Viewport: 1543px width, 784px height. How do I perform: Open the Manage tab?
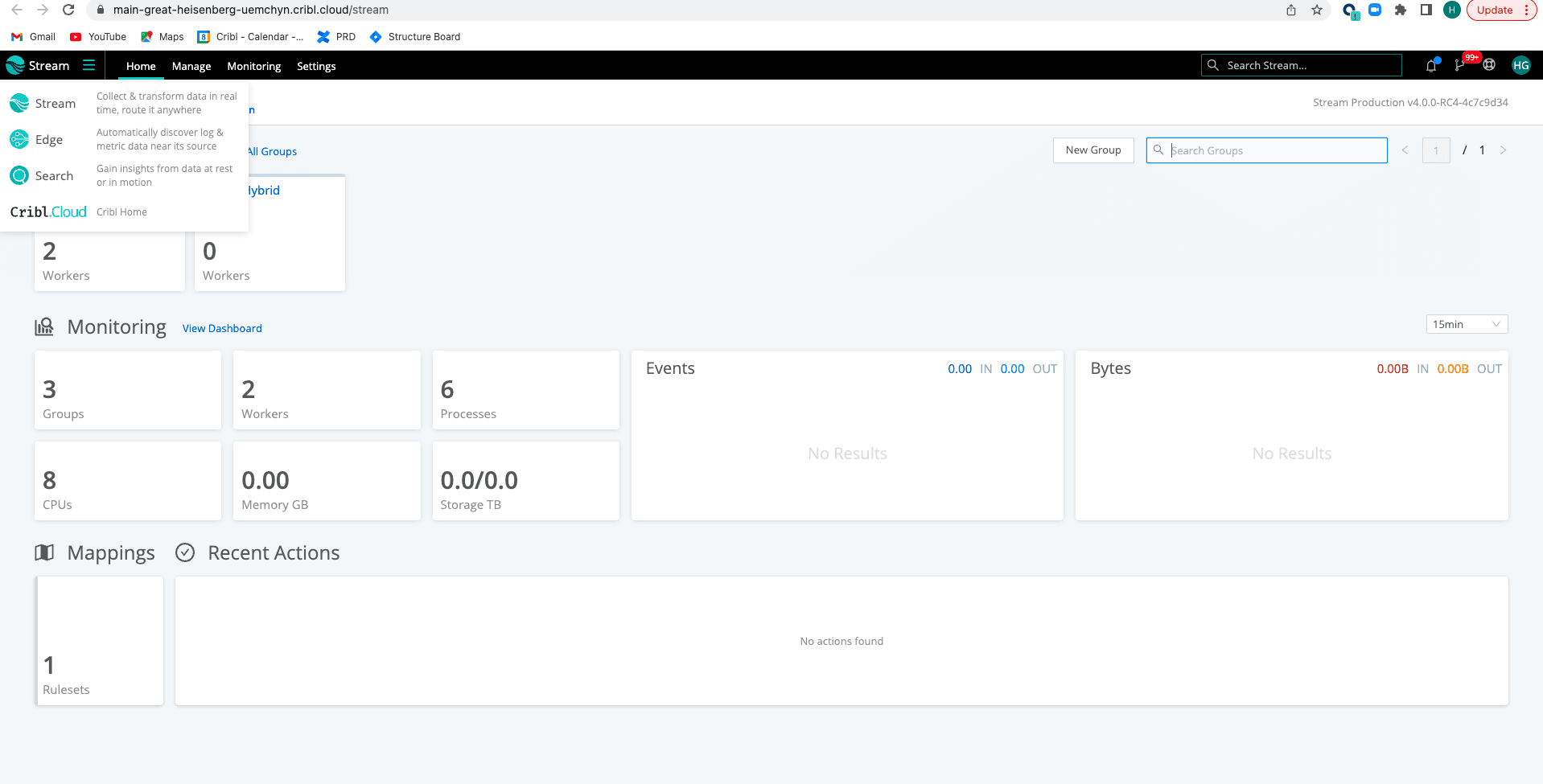[191, 66]
